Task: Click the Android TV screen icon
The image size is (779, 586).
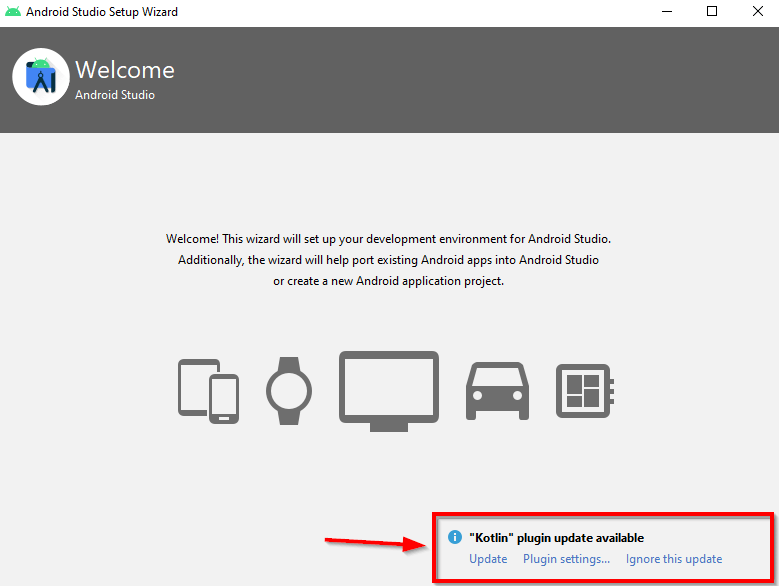Action: (389, 391)
